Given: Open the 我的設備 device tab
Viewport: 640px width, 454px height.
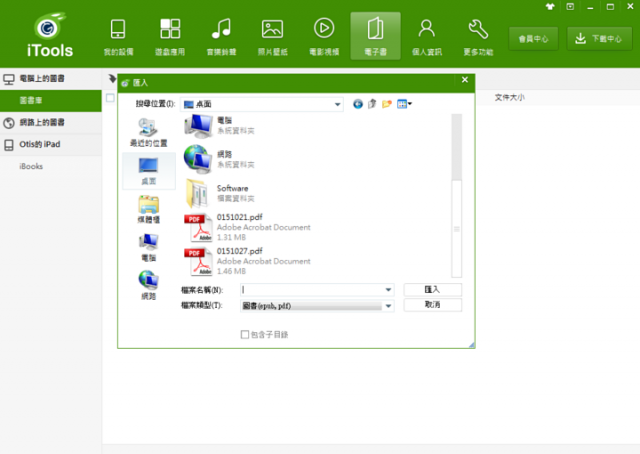Looking at the screenshot, I should coord(118,37).
